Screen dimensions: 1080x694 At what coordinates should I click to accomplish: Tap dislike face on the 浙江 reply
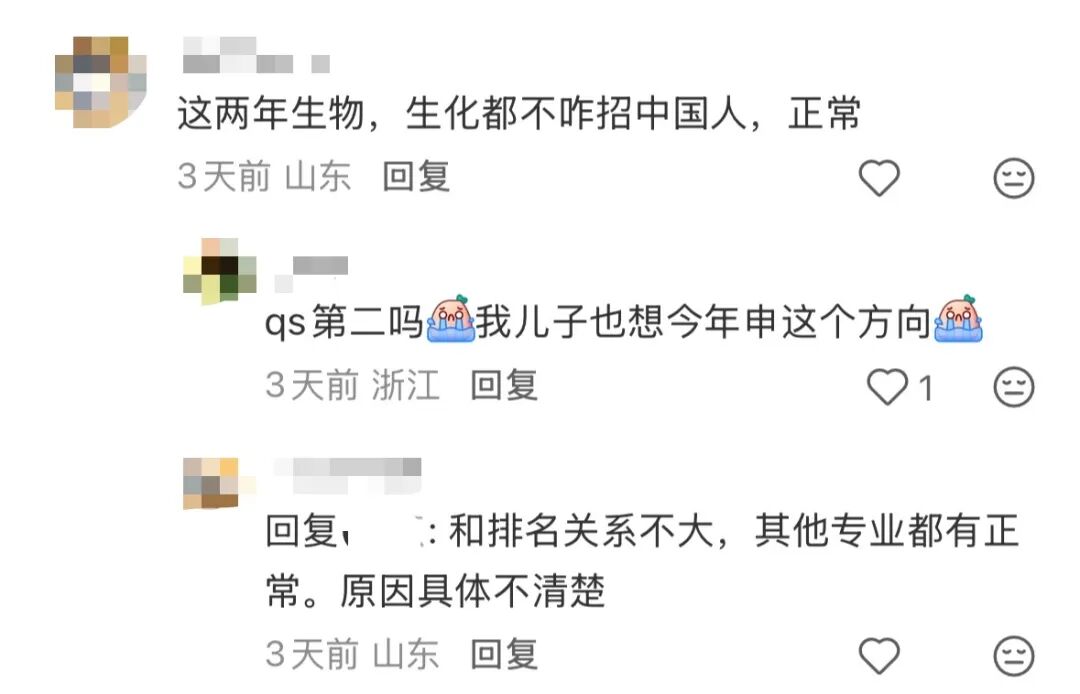tap(1014, 387)
